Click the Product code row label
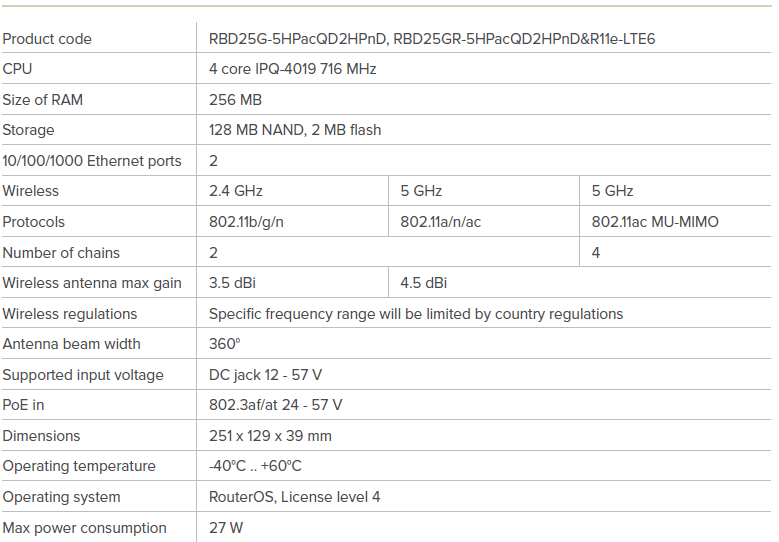This screenshot has width=779, height=542. click(47, 39)
